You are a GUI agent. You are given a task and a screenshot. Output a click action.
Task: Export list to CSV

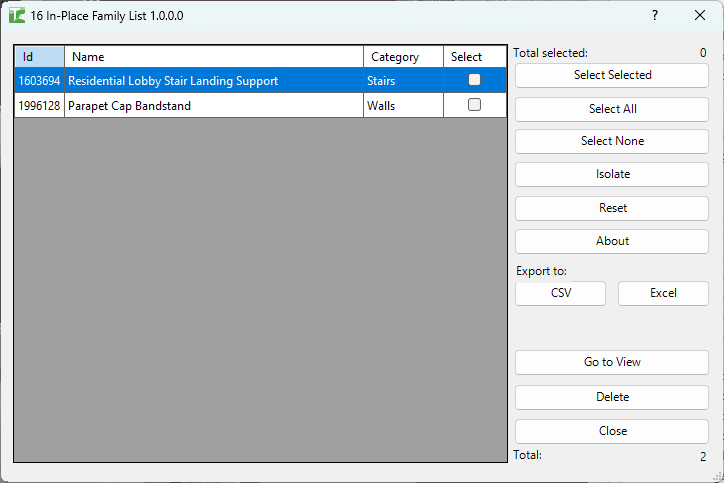tap(561, 293)
